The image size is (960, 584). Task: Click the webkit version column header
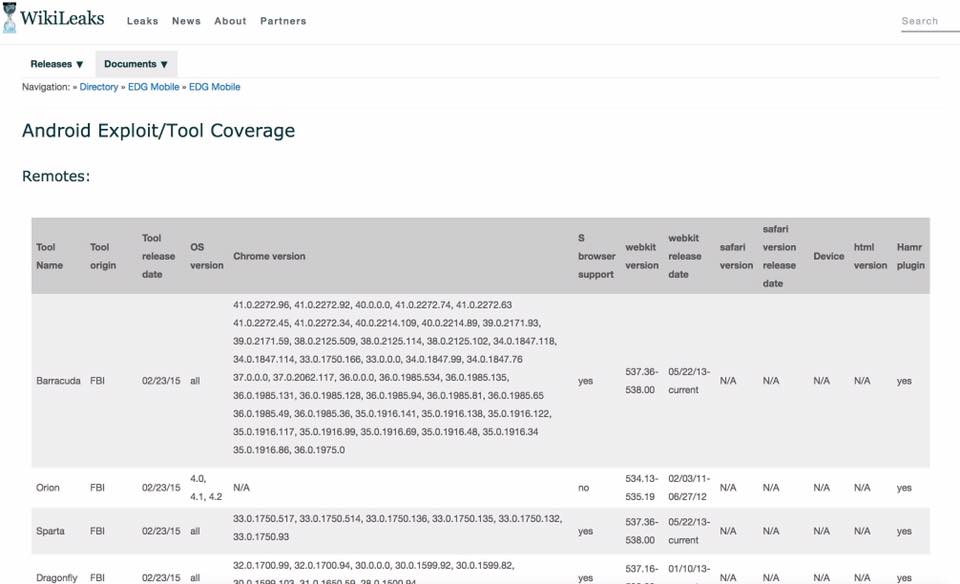click(642, 256)
